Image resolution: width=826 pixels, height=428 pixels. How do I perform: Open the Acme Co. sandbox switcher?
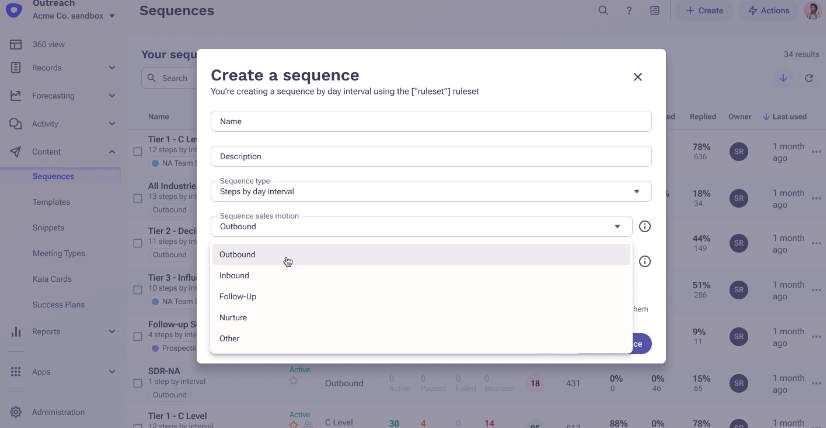pos(74,16)
